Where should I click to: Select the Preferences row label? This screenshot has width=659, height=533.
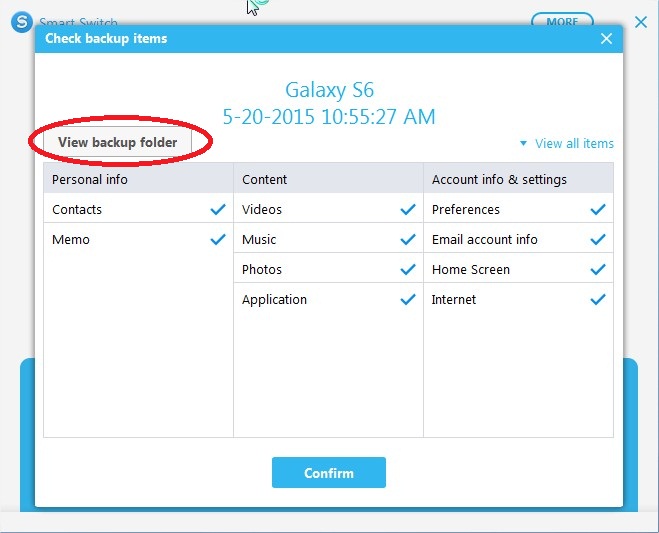[466, 209]
